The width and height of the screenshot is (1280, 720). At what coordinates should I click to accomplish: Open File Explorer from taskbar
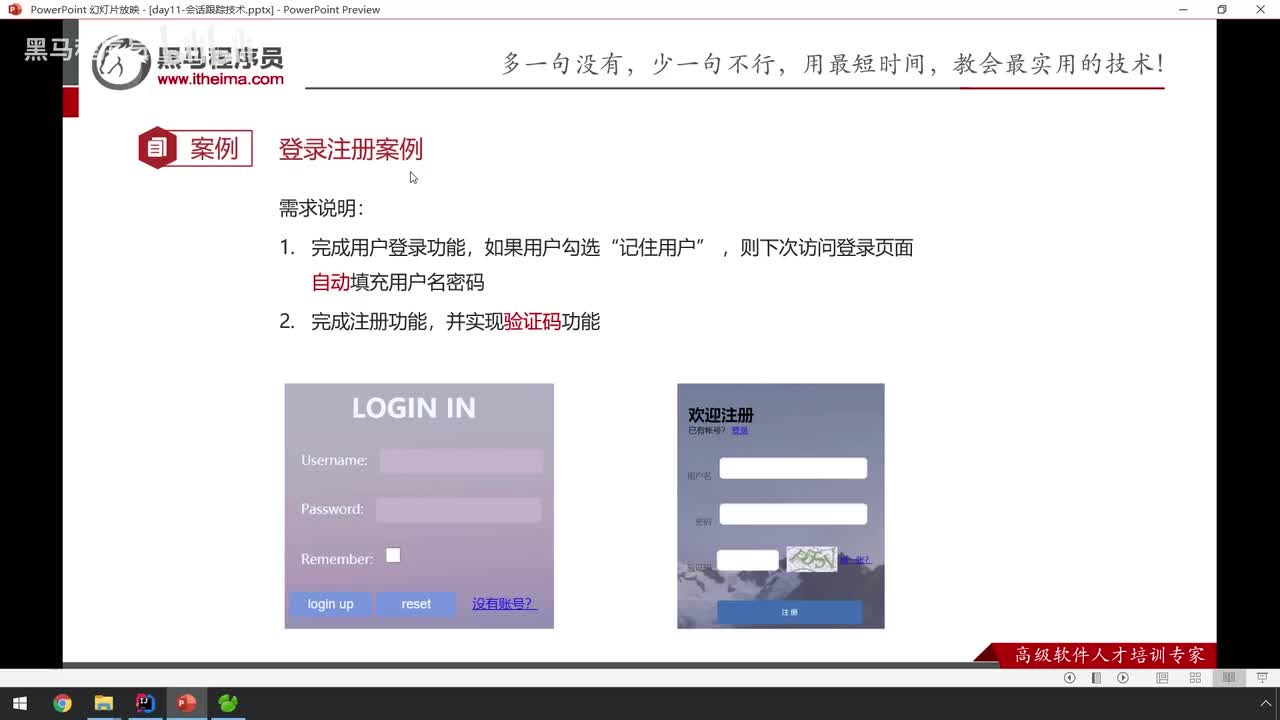[103, 703]
